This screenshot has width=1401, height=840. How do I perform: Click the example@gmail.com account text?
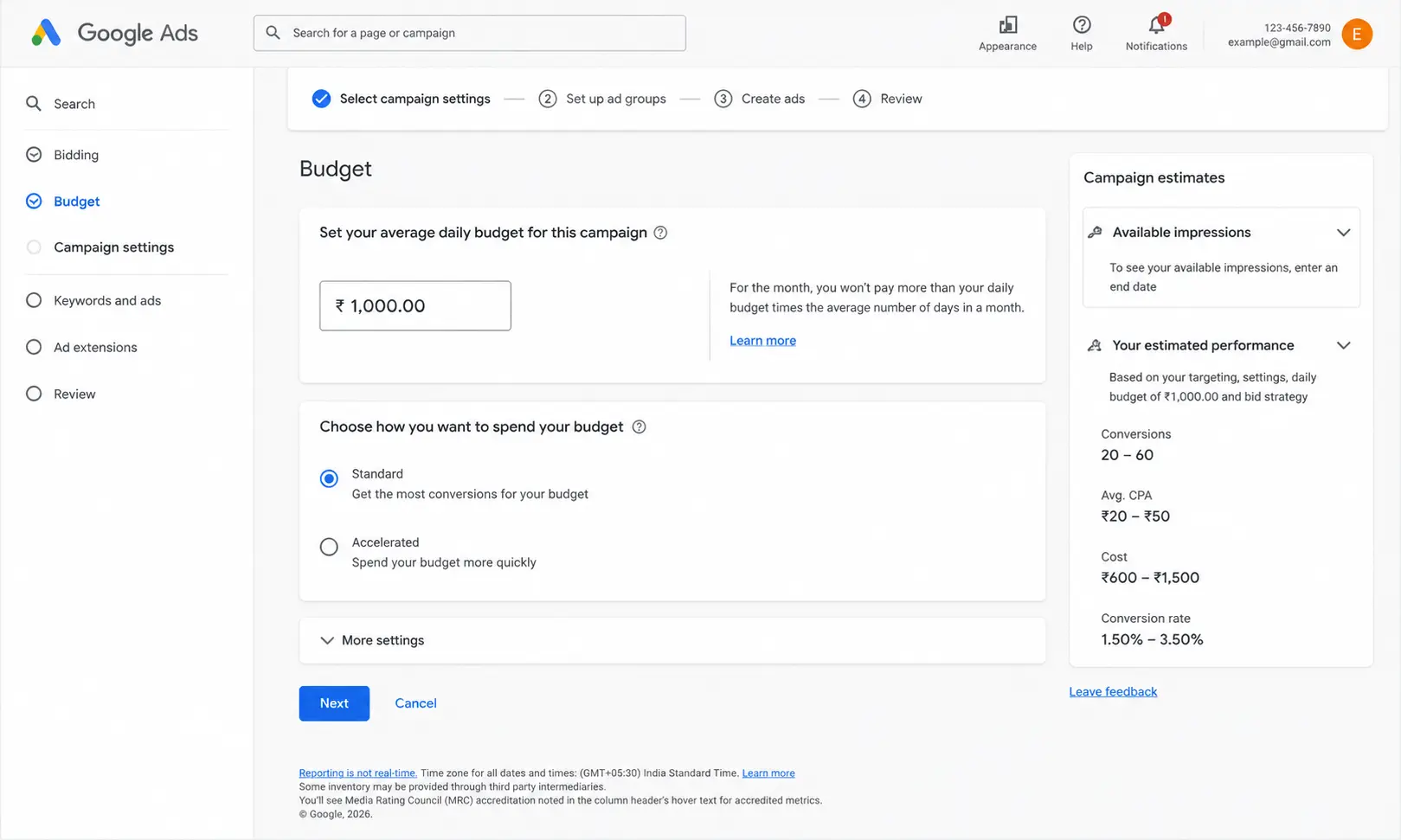point(1279,42)
